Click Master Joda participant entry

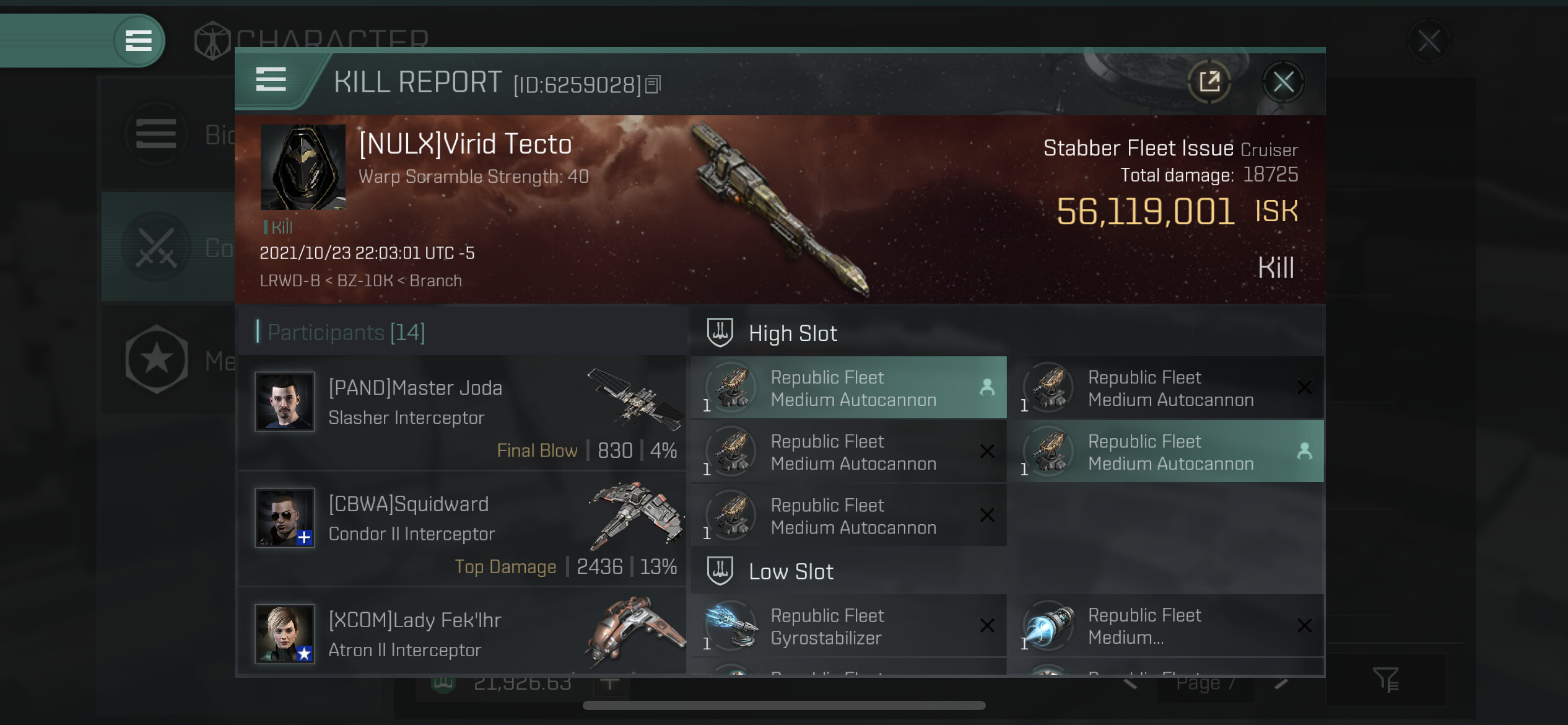point(463,413)
